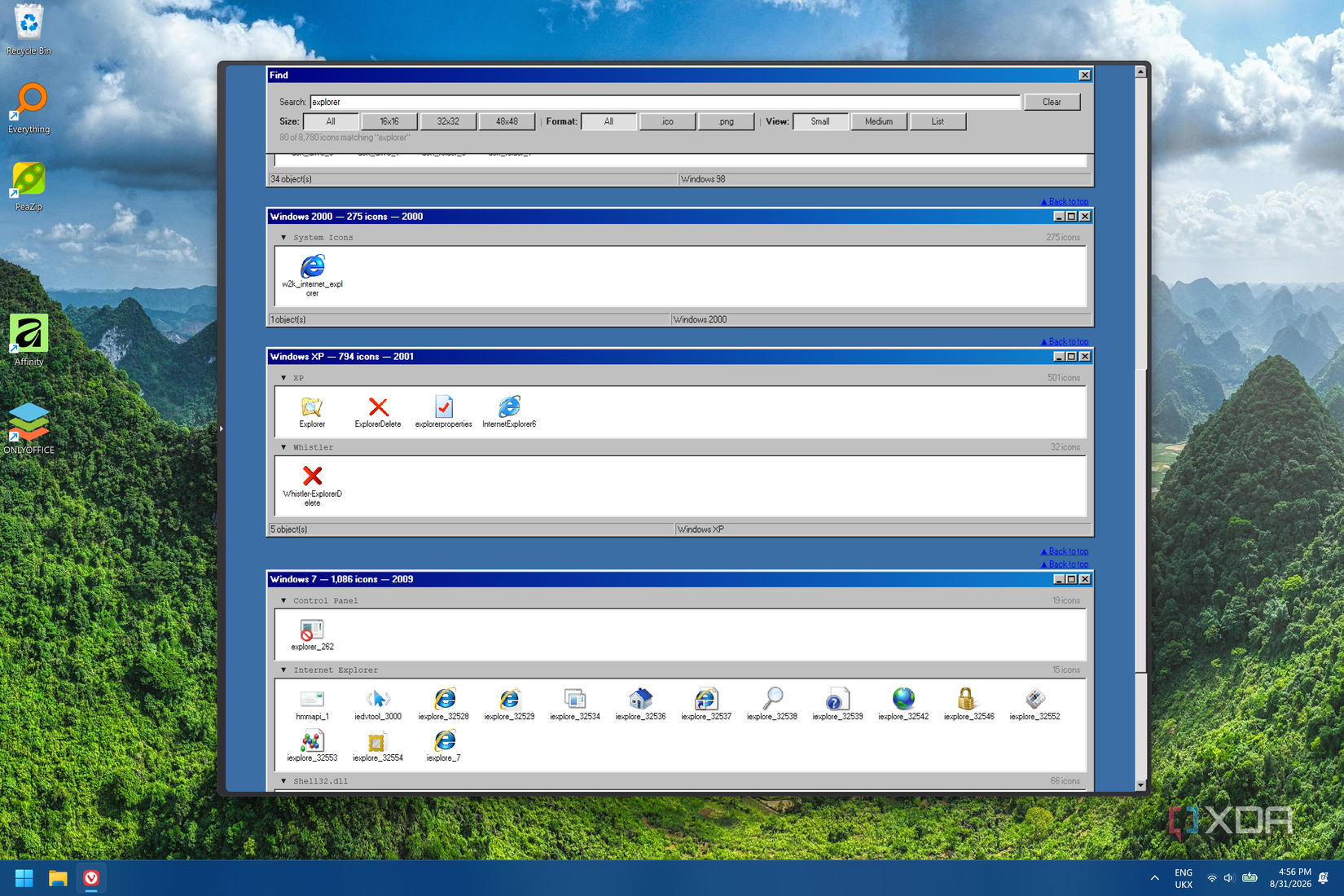Viewport: 1344px width, 896px height.
Task: Collapse the Internet Explorer section
Action: (283, 670)
